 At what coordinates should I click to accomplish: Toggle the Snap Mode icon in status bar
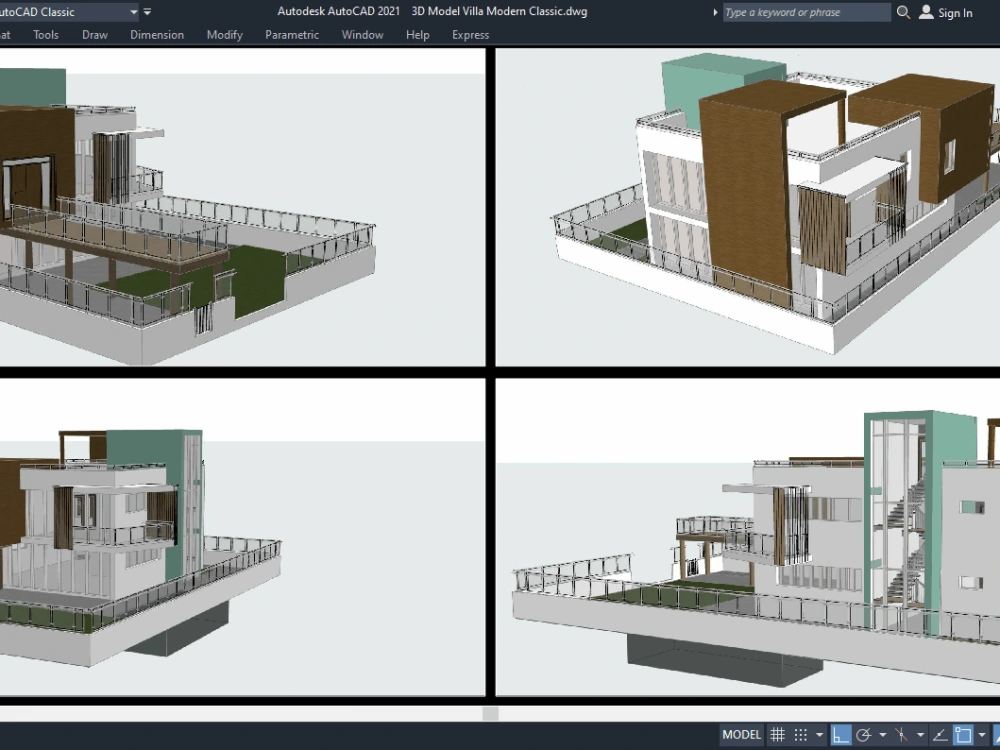point(800,735)
